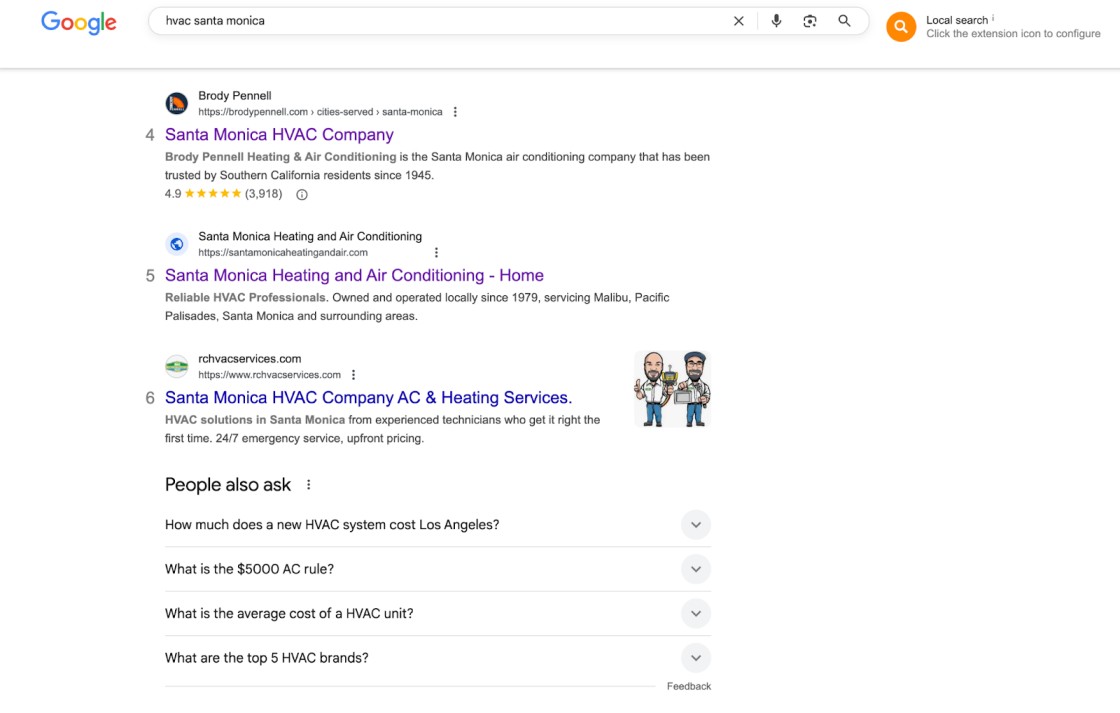Click the 'People also ask' heading
The image size is (1120, 713).
point(228,484)
